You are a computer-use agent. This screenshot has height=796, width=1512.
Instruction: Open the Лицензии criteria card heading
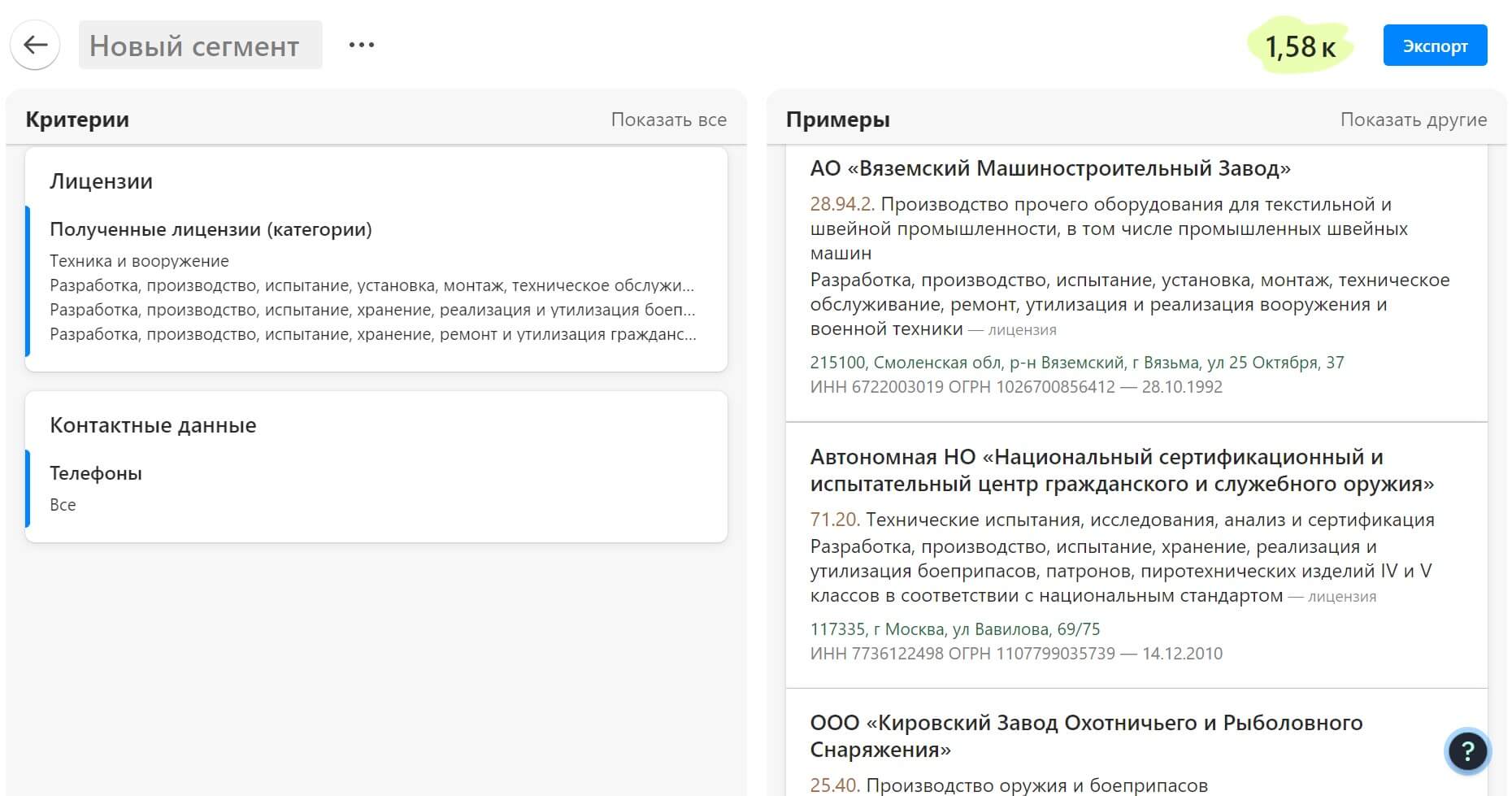coord(101,181)
